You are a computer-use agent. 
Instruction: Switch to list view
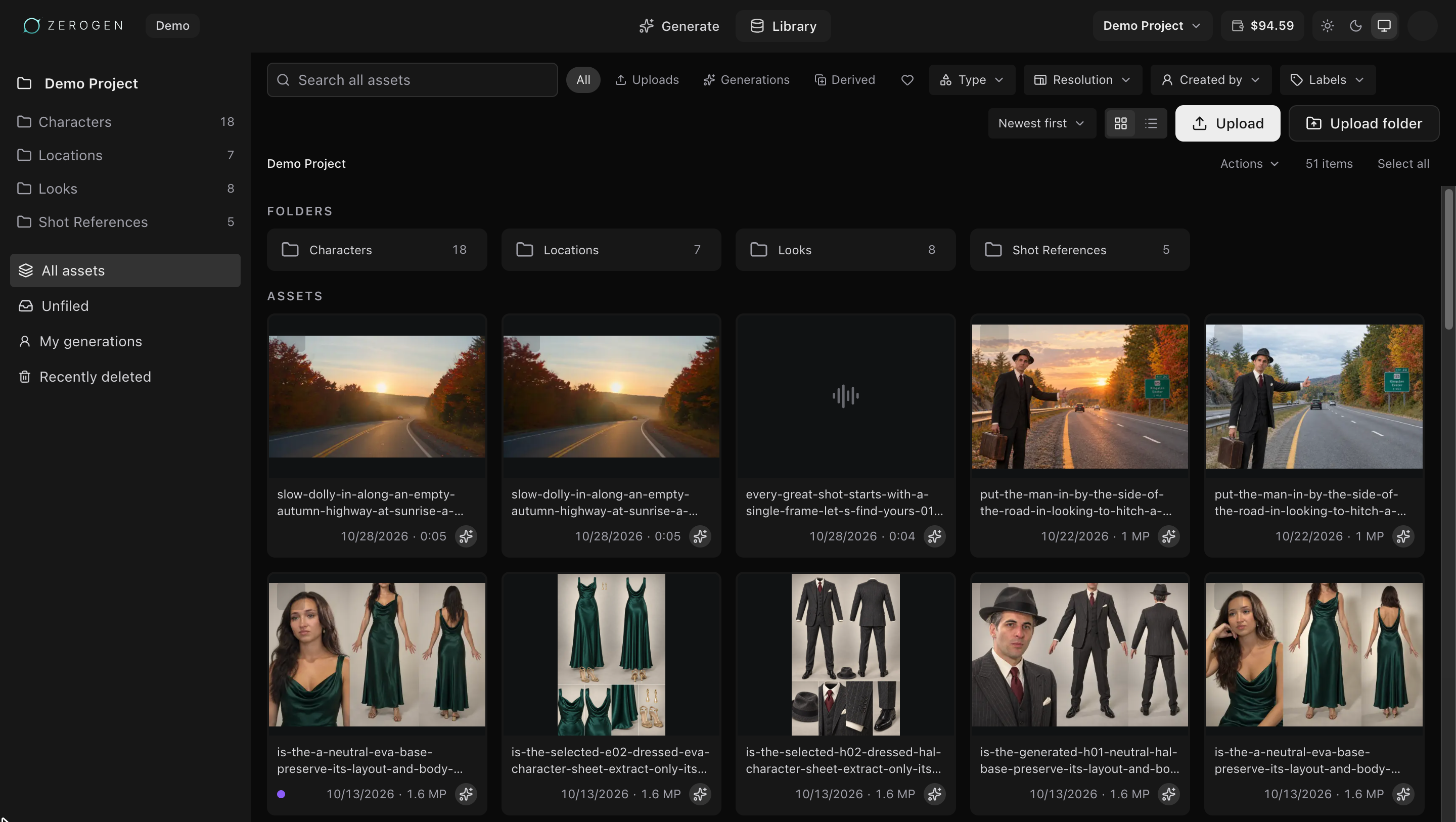pyautogui.click(x=1151, y=123)
